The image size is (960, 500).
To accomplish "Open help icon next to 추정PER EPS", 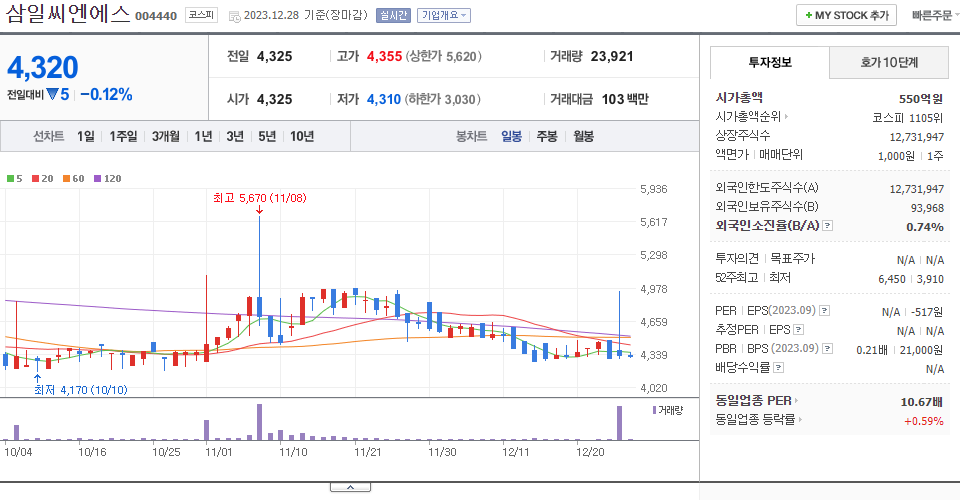I will coord(798,330).
